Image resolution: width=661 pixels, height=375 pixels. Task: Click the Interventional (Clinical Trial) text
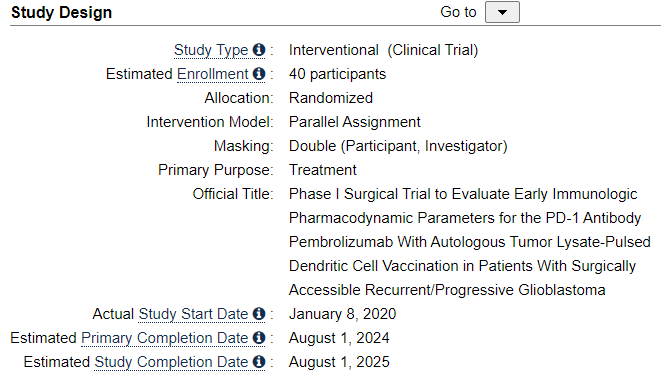tap(383, 50)
